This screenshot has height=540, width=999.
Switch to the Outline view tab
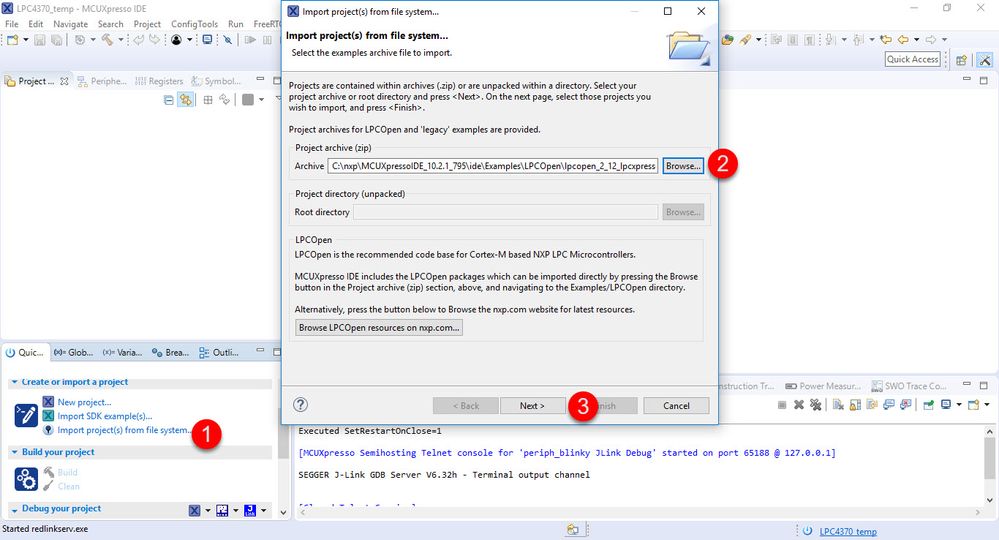point(219,352)
